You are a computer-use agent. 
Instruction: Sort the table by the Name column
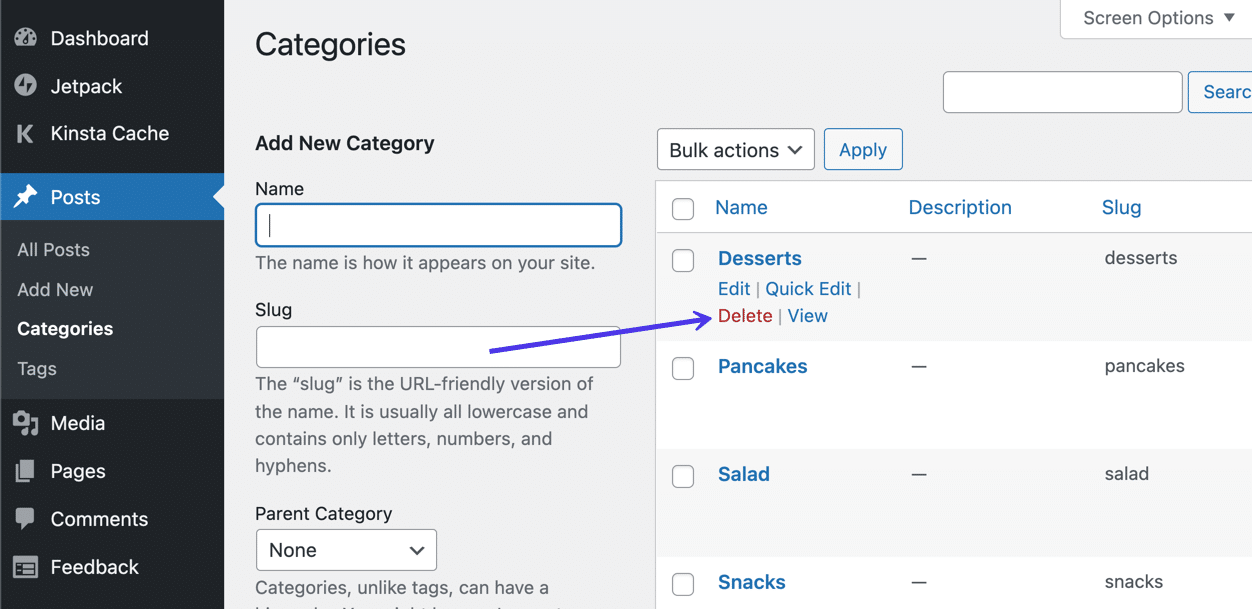tap(741, 207)
